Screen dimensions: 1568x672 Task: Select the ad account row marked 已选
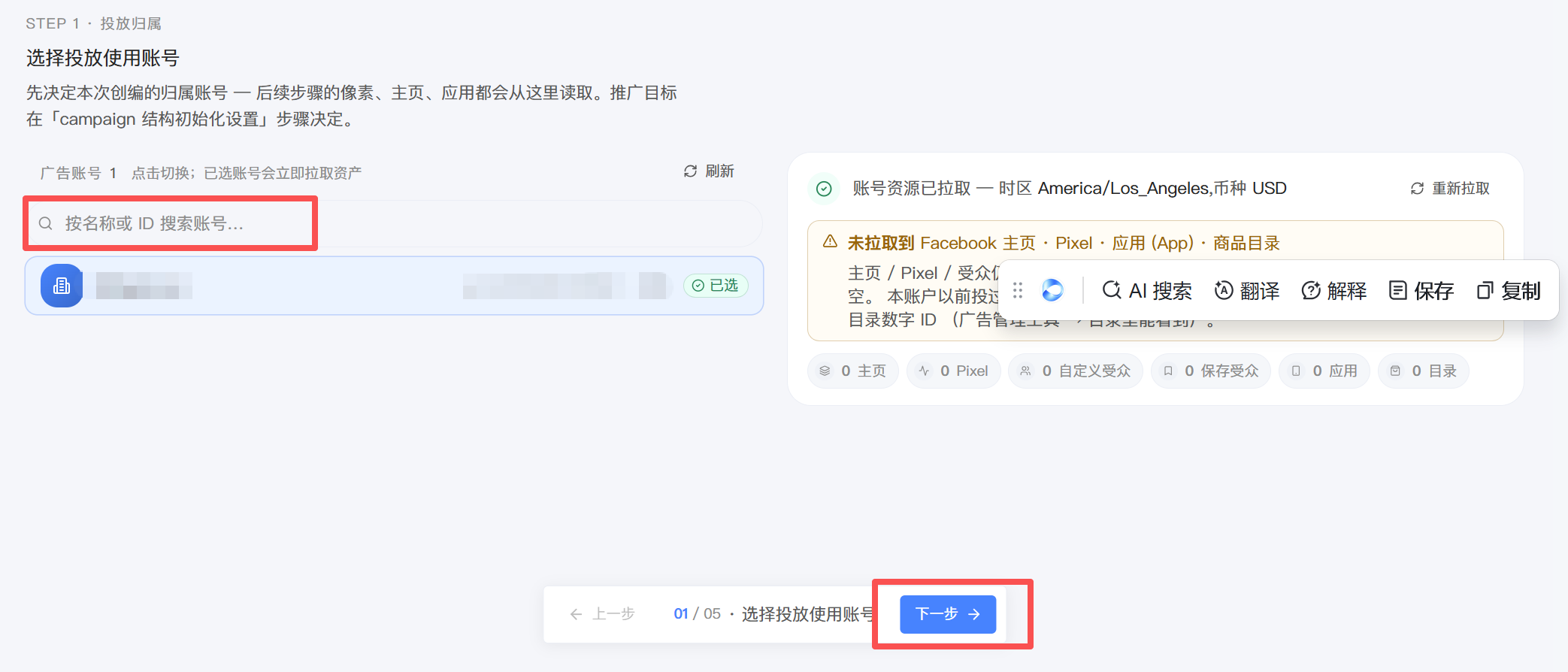[x=394, y=286]
